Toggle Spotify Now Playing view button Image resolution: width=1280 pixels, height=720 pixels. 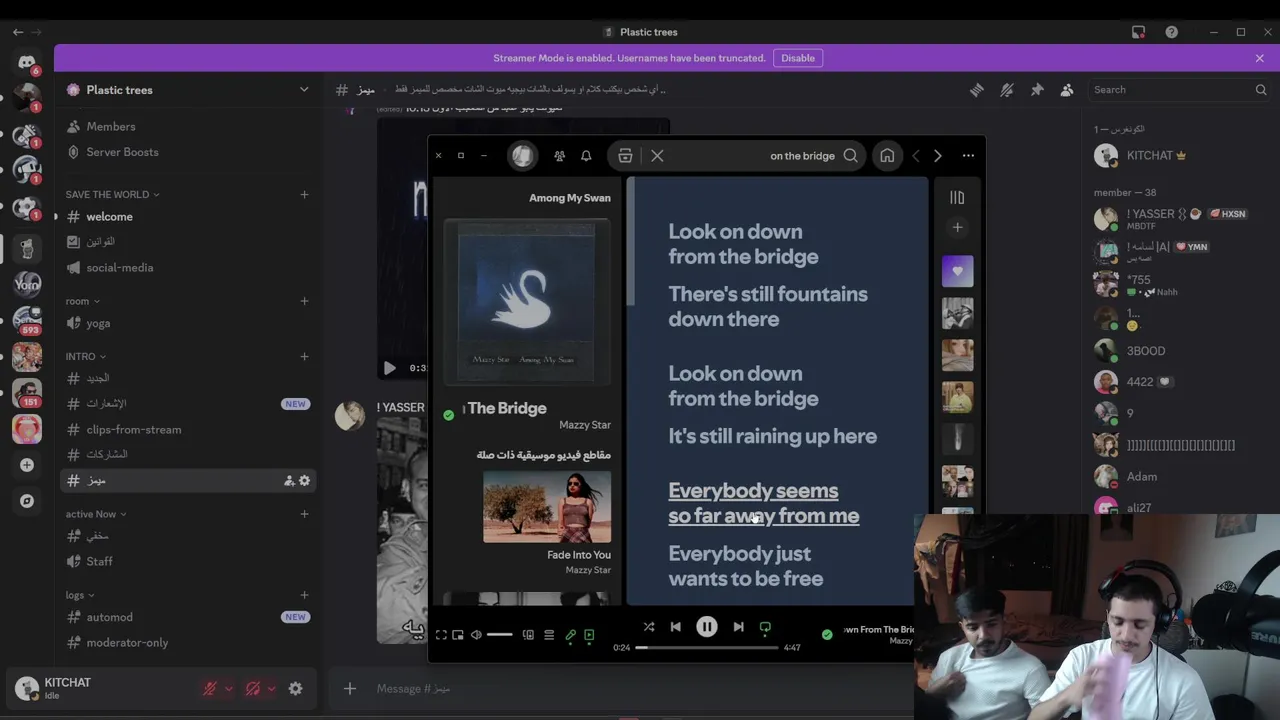click(589, 635)
